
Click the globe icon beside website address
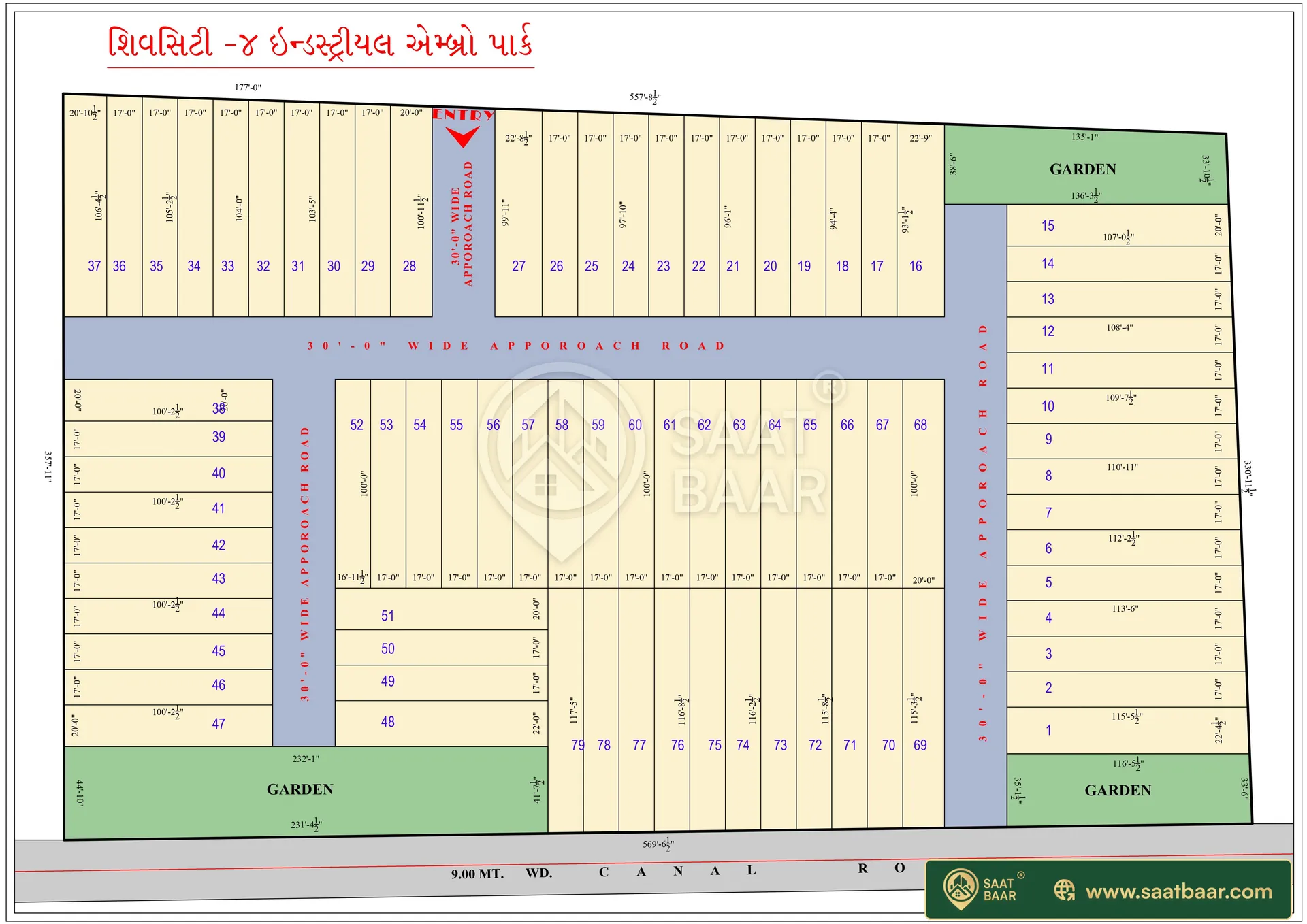(1064, 890)
